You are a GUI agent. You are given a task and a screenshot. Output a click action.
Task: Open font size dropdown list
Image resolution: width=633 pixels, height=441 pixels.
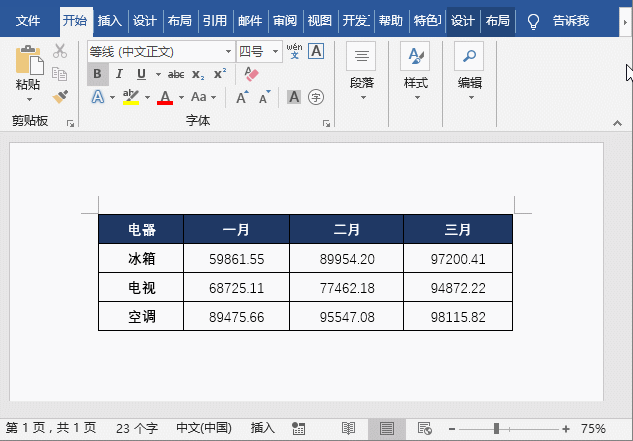coord(275,51)
